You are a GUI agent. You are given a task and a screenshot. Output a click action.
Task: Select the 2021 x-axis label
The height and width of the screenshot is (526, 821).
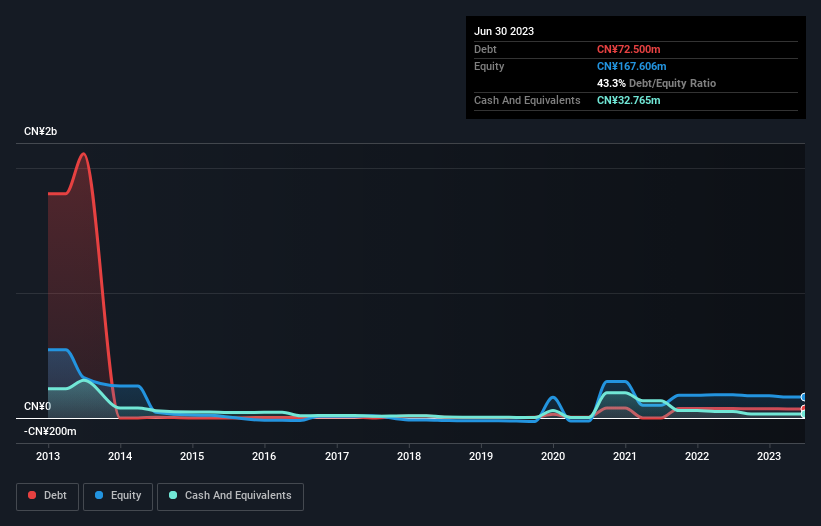(625, 456)
